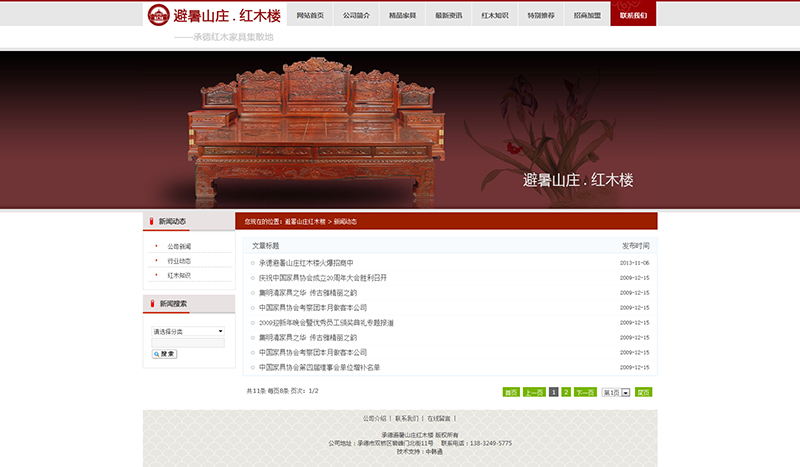Click the green 下一页 pagination button
The height and width of the screenshot is (467, 800).
[585, 392]
